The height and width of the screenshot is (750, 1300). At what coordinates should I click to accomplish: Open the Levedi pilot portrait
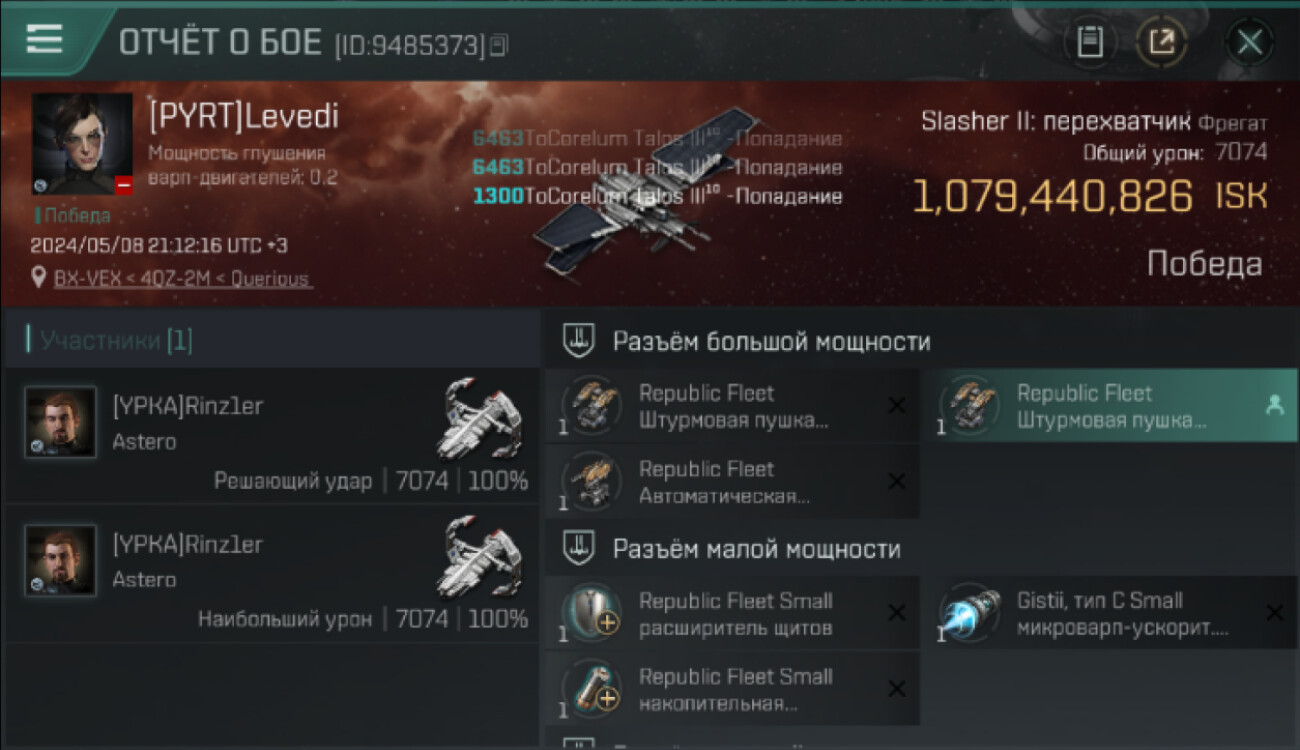tap(82, 145)
